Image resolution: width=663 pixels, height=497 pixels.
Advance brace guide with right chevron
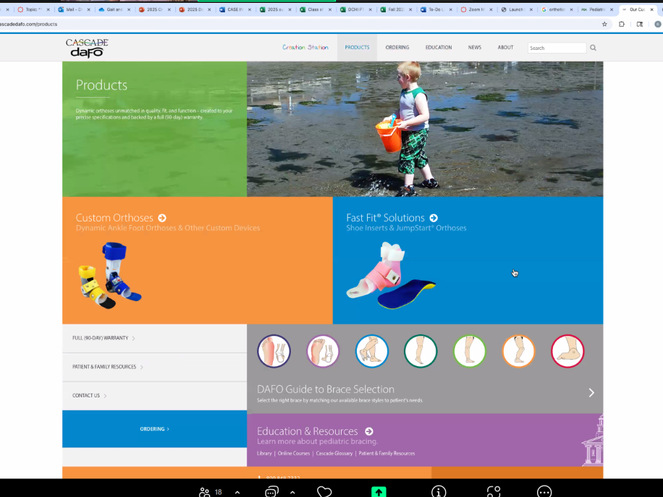point(591,393)
